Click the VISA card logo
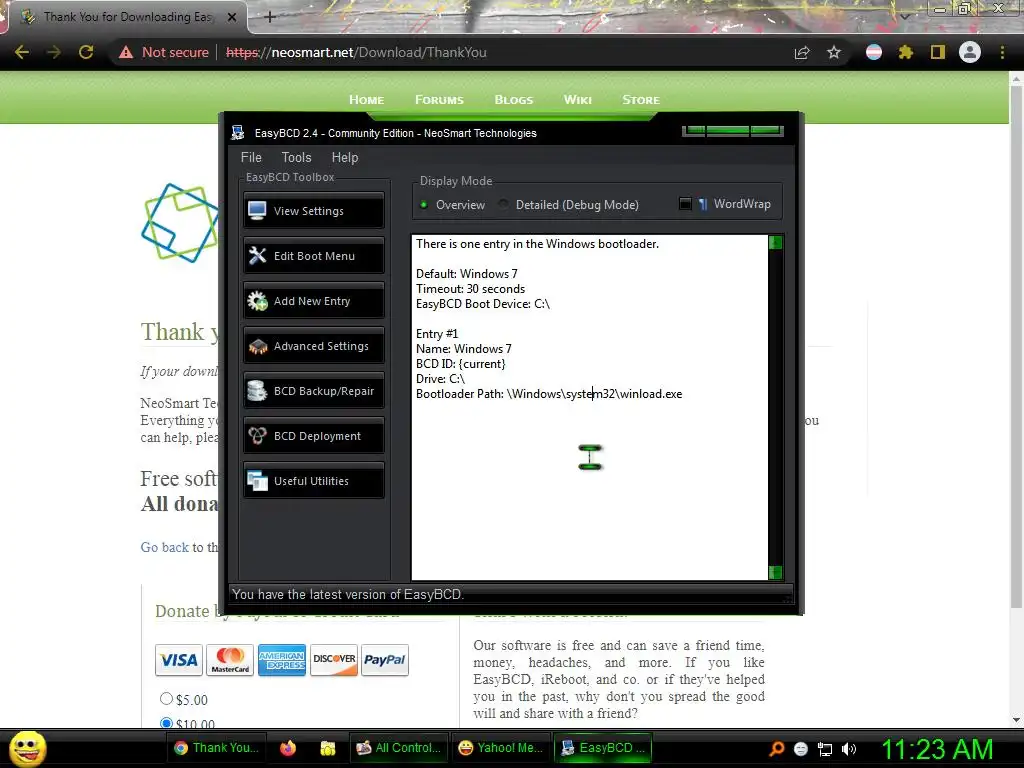The height and width of the screenshot is (768, 1024). click(x=179, y=660)
